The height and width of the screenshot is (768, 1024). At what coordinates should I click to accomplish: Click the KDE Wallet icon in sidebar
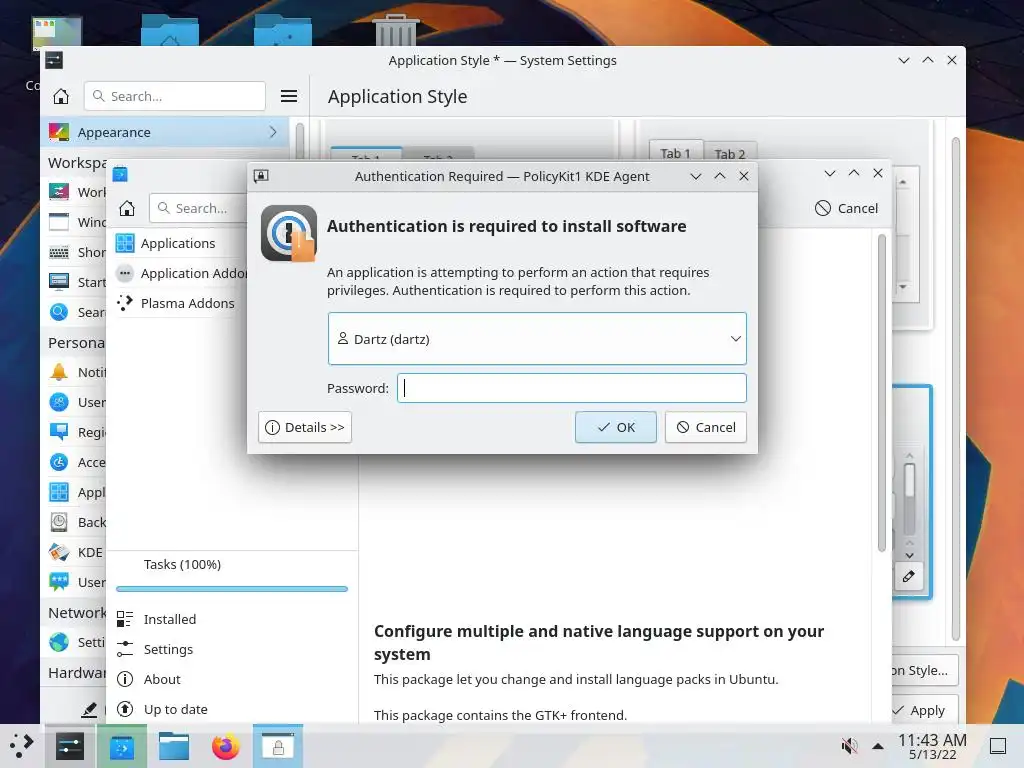(59, 552)
